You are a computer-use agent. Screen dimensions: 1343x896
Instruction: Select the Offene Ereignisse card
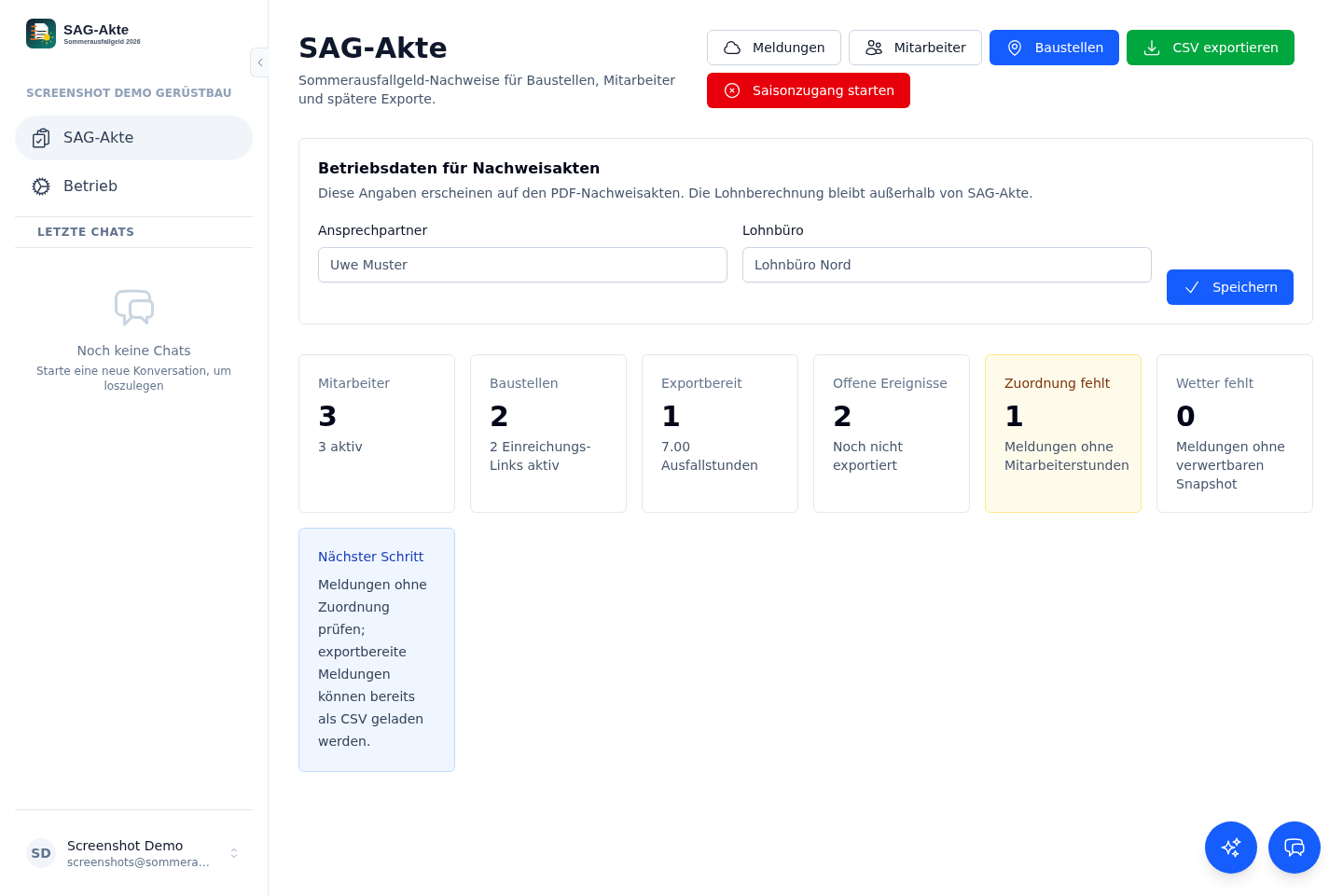click(892, 434)
